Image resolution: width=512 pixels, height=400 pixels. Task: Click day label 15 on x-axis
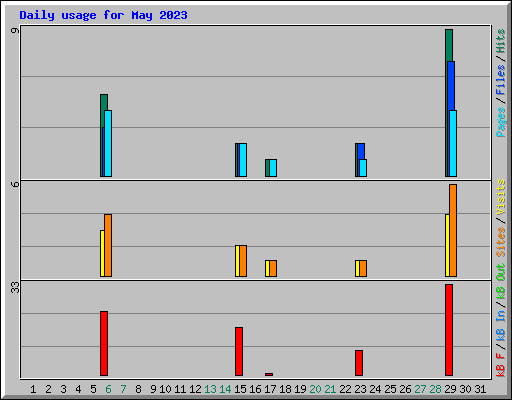click(240, 389)
